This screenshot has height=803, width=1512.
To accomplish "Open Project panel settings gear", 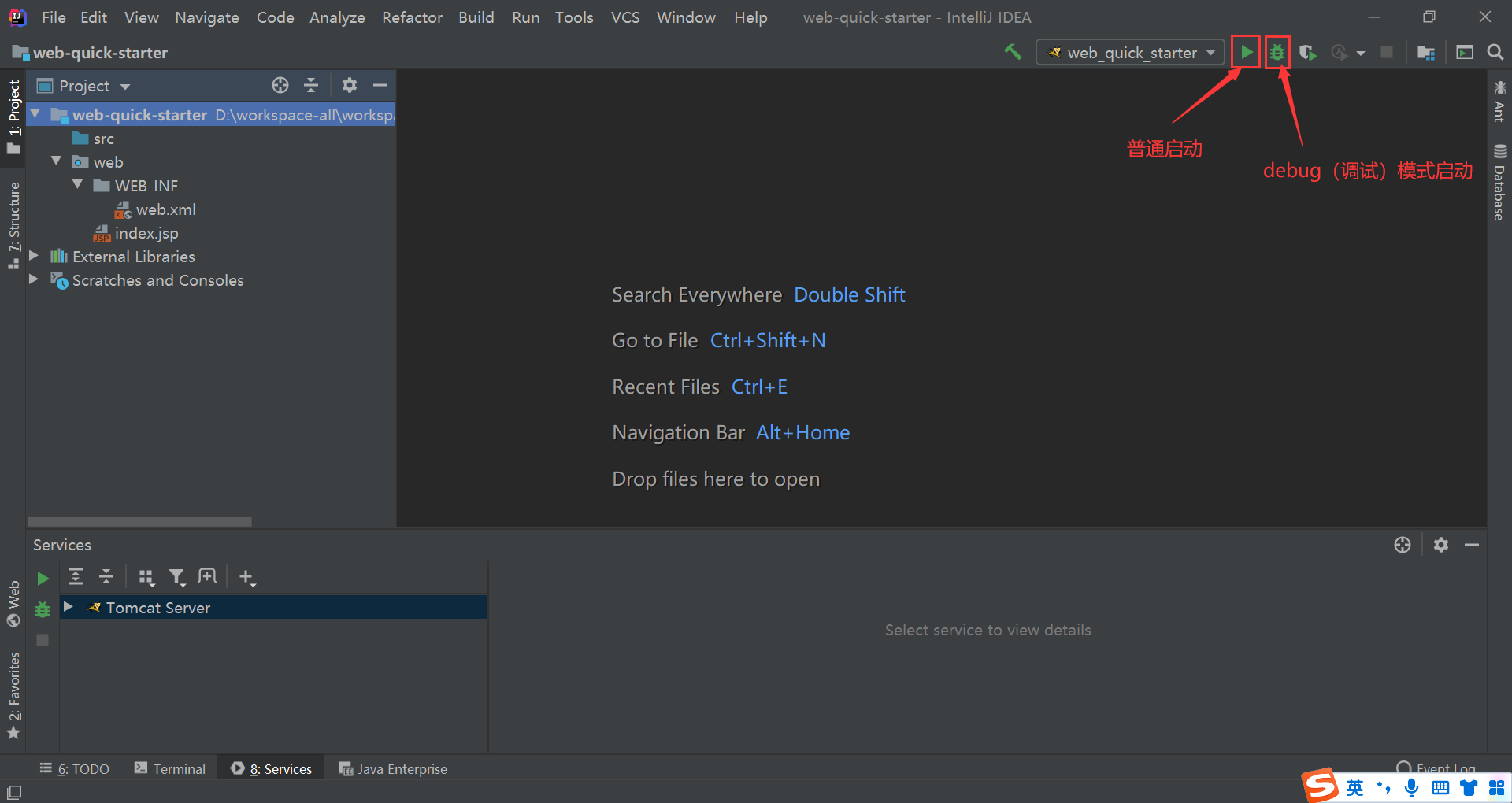I will tap(350, 85).
